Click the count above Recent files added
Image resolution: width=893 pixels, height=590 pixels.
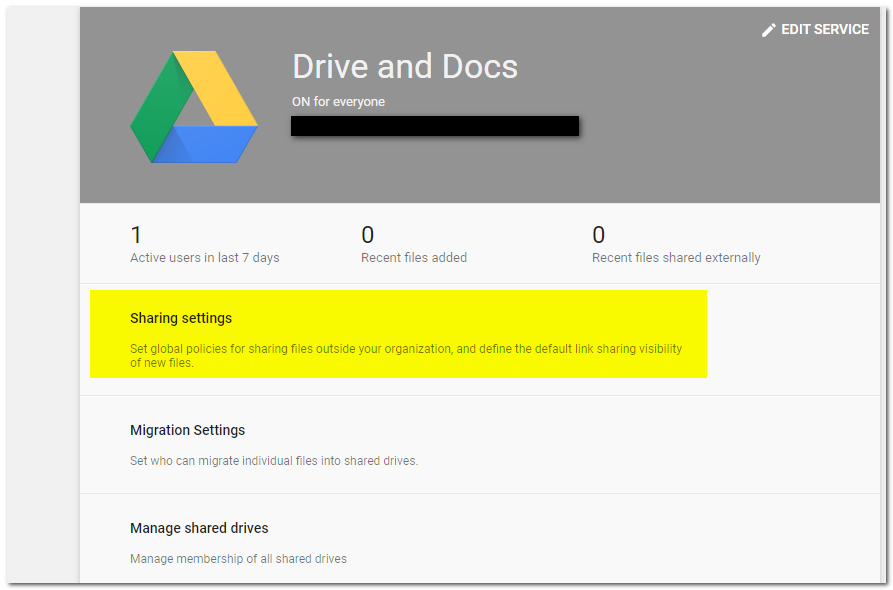click(367, 235)
